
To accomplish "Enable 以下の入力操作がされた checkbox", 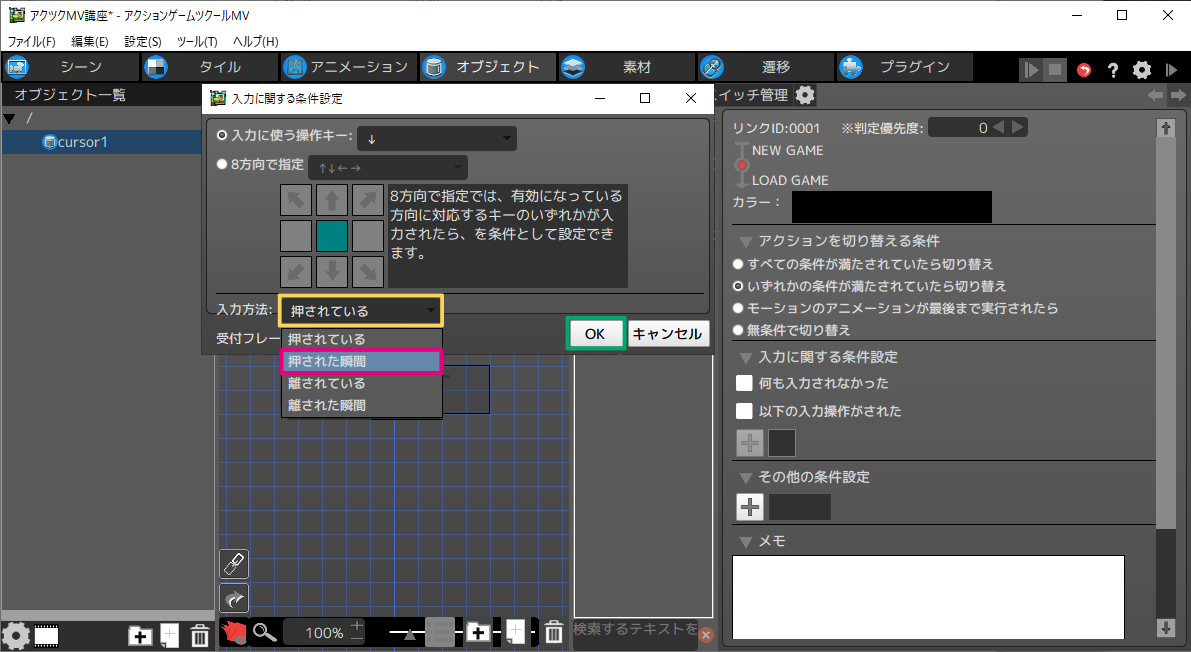I will [x=744, y=411].
